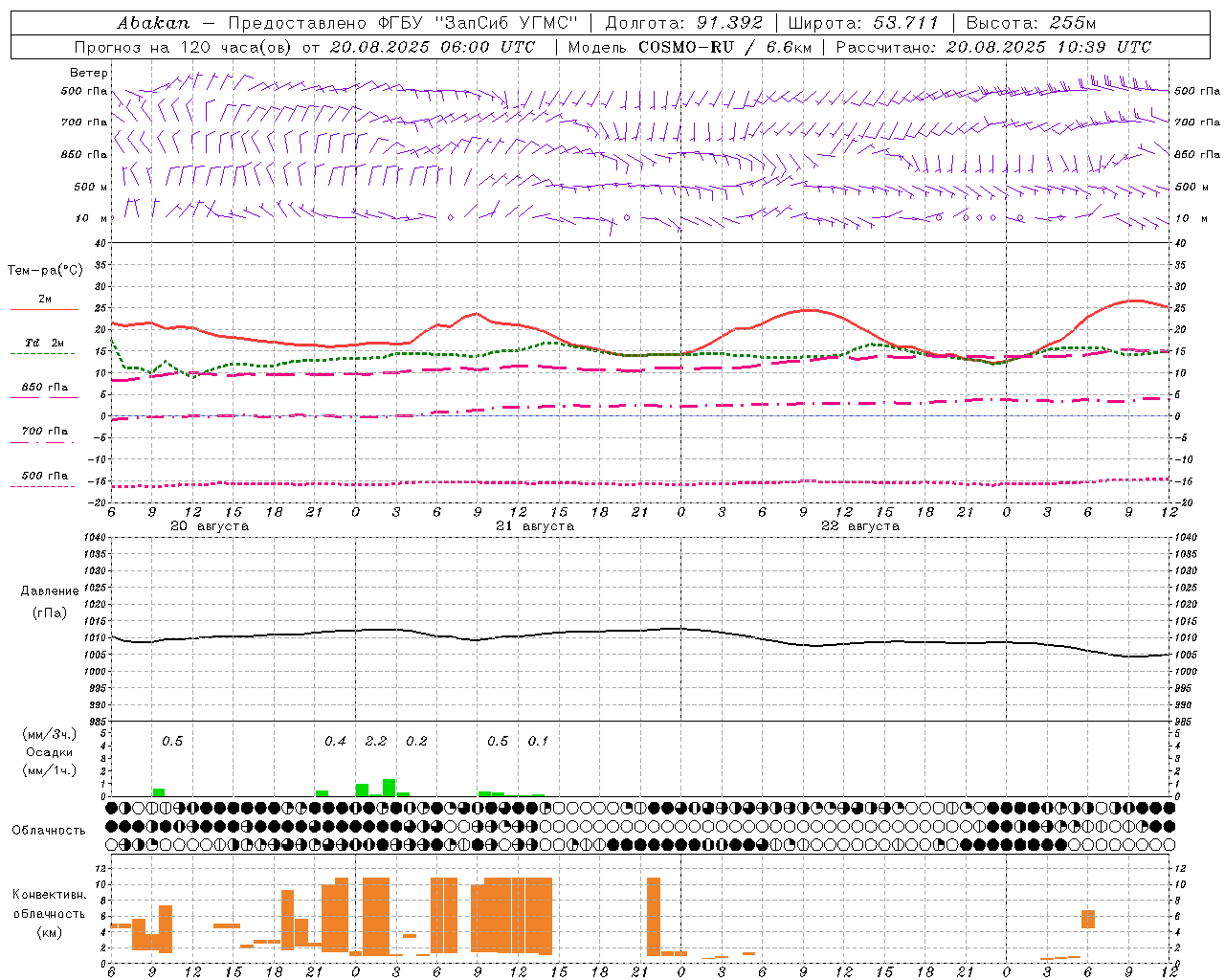This screenshot has width=1225, height=980.
Task: Click the 2.2 precipitation amount value
Action: tap(376, 742)
